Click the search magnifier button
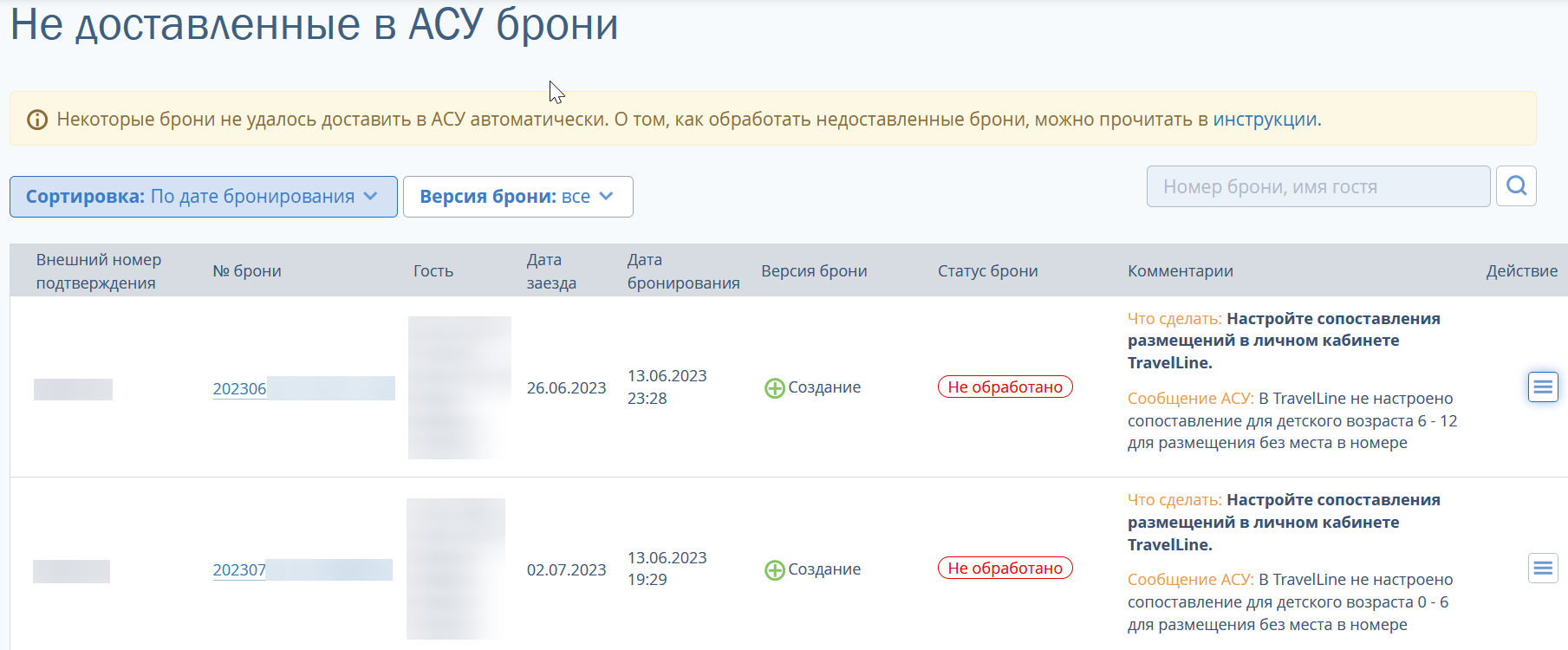This screenshot has width=1568, height=650. pyautogui.click(x=1516, y=186)
